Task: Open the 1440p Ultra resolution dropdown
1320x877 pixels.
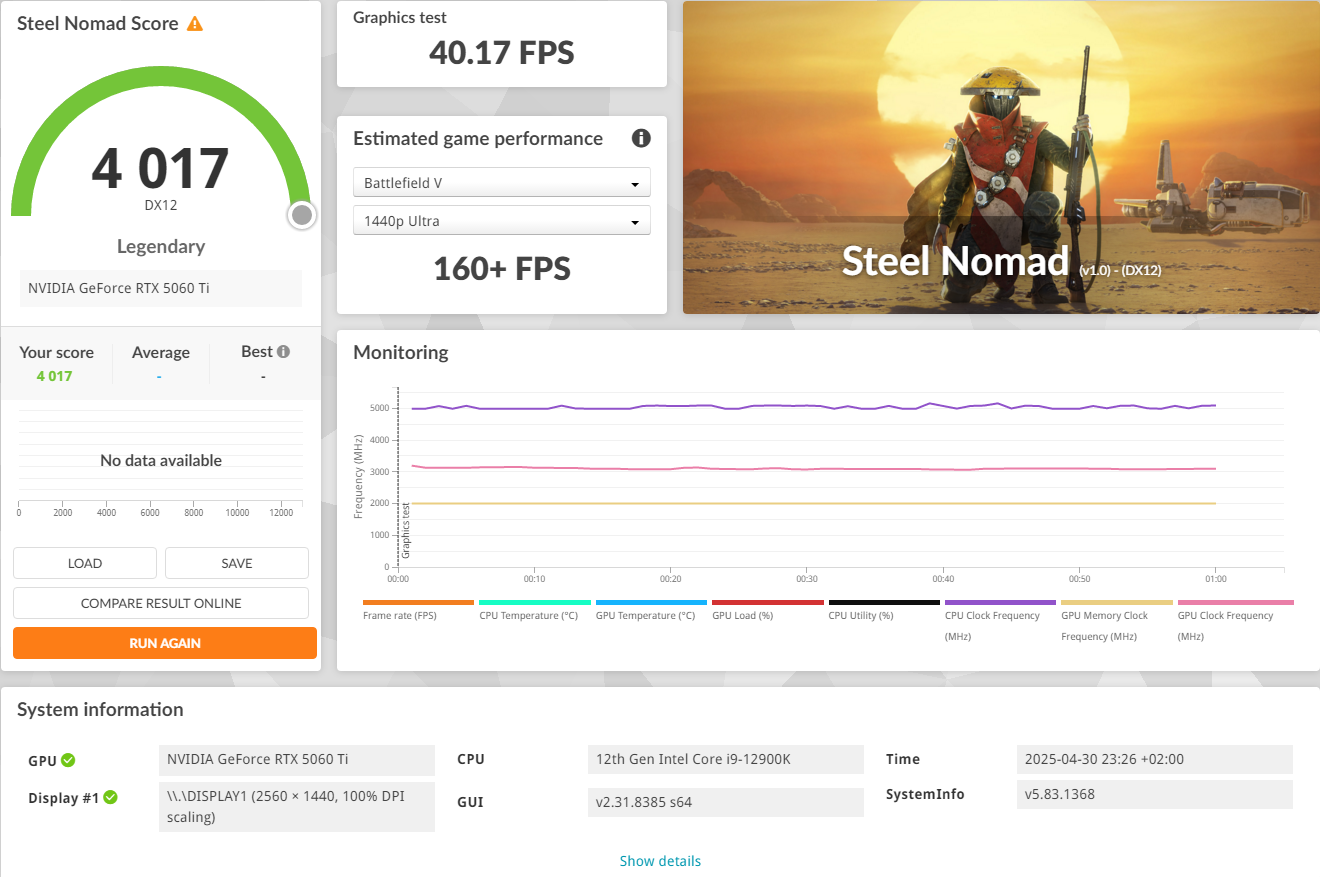Action: 502,221
